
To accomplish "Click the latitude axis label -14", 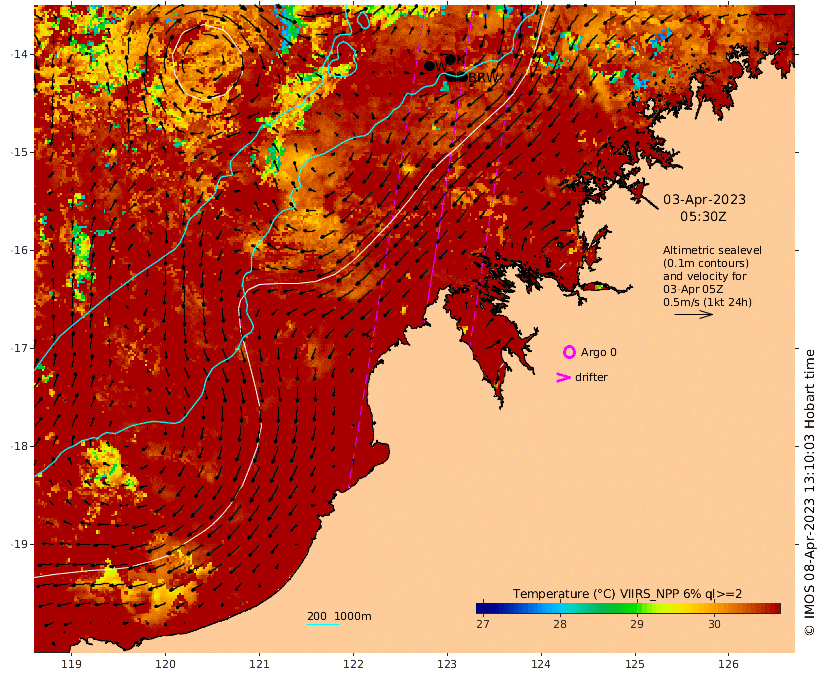I will 21,54.
